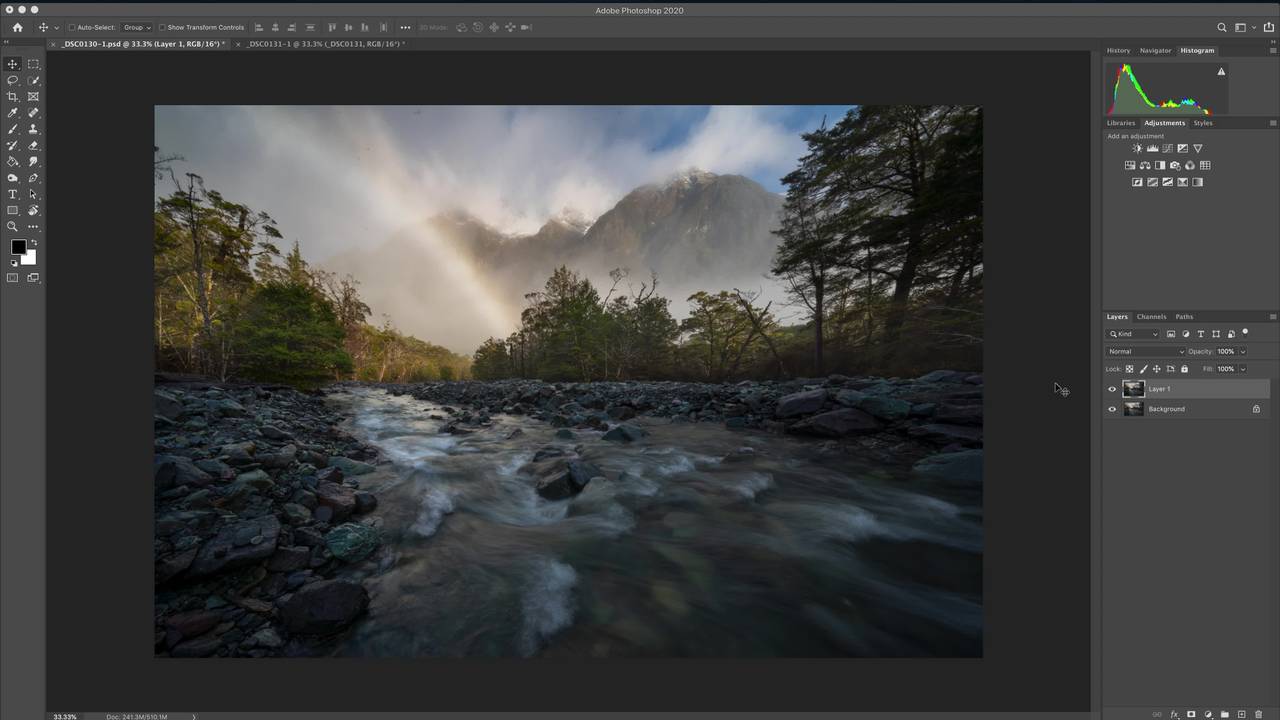Select the Lasso tool

13,80
